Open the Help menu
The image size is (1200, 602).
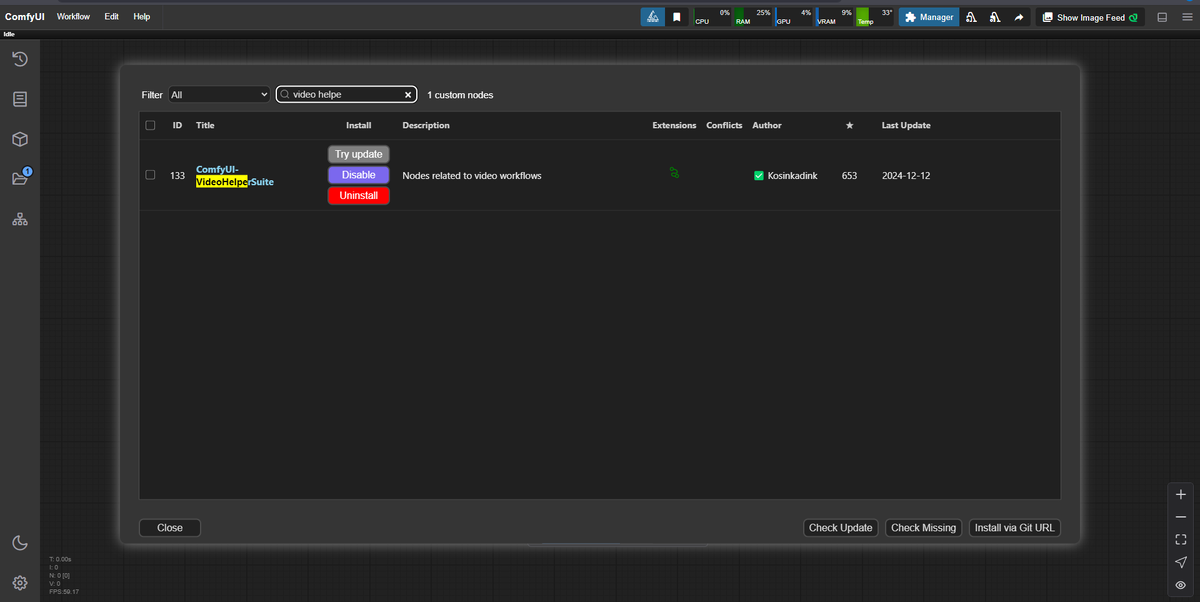pyautogui.click(x=142, y=17)
